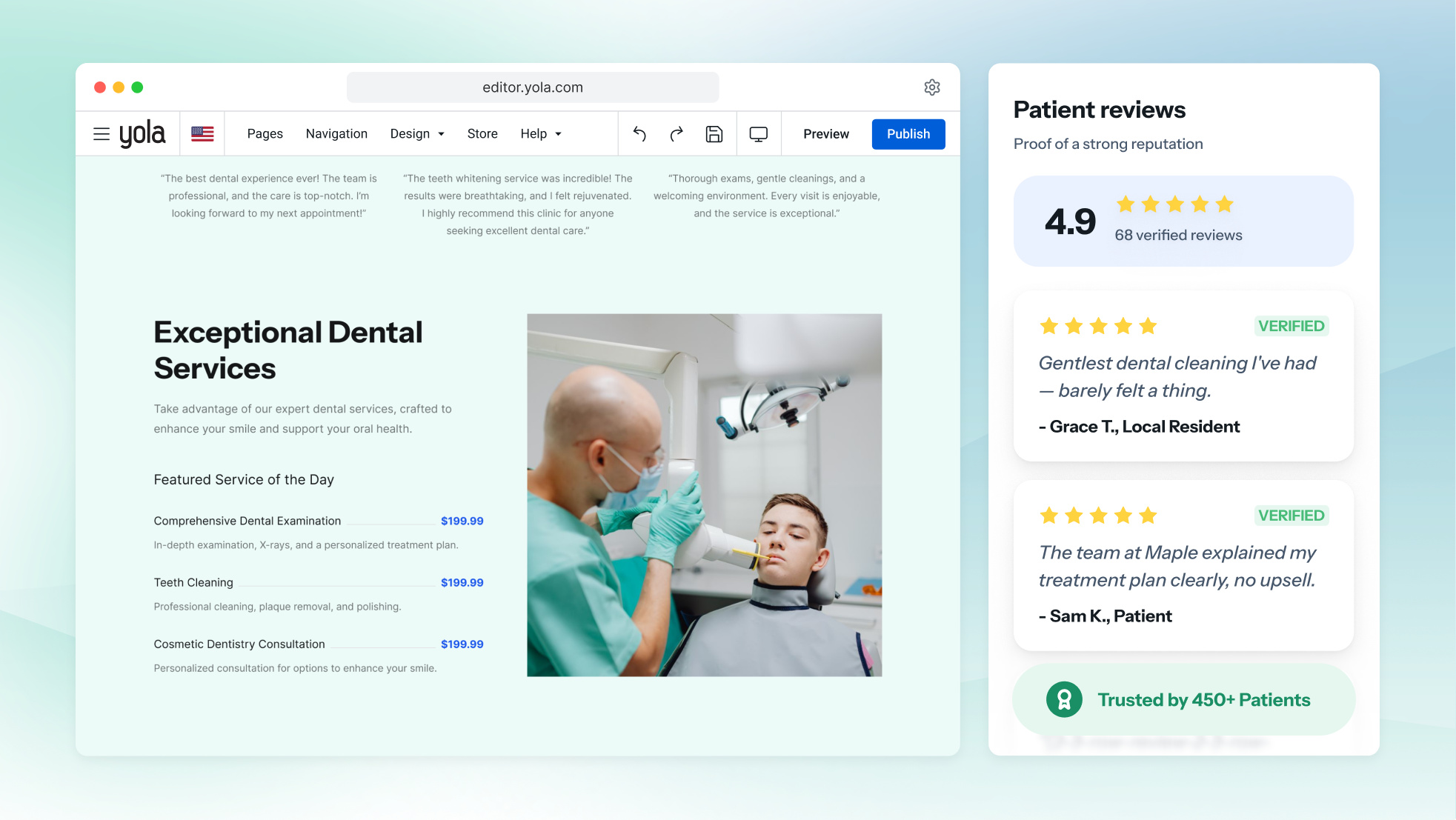Viewport: 1456px width, 820px height.
Task: Expand the Design dropdown
Action: (417, 134)
